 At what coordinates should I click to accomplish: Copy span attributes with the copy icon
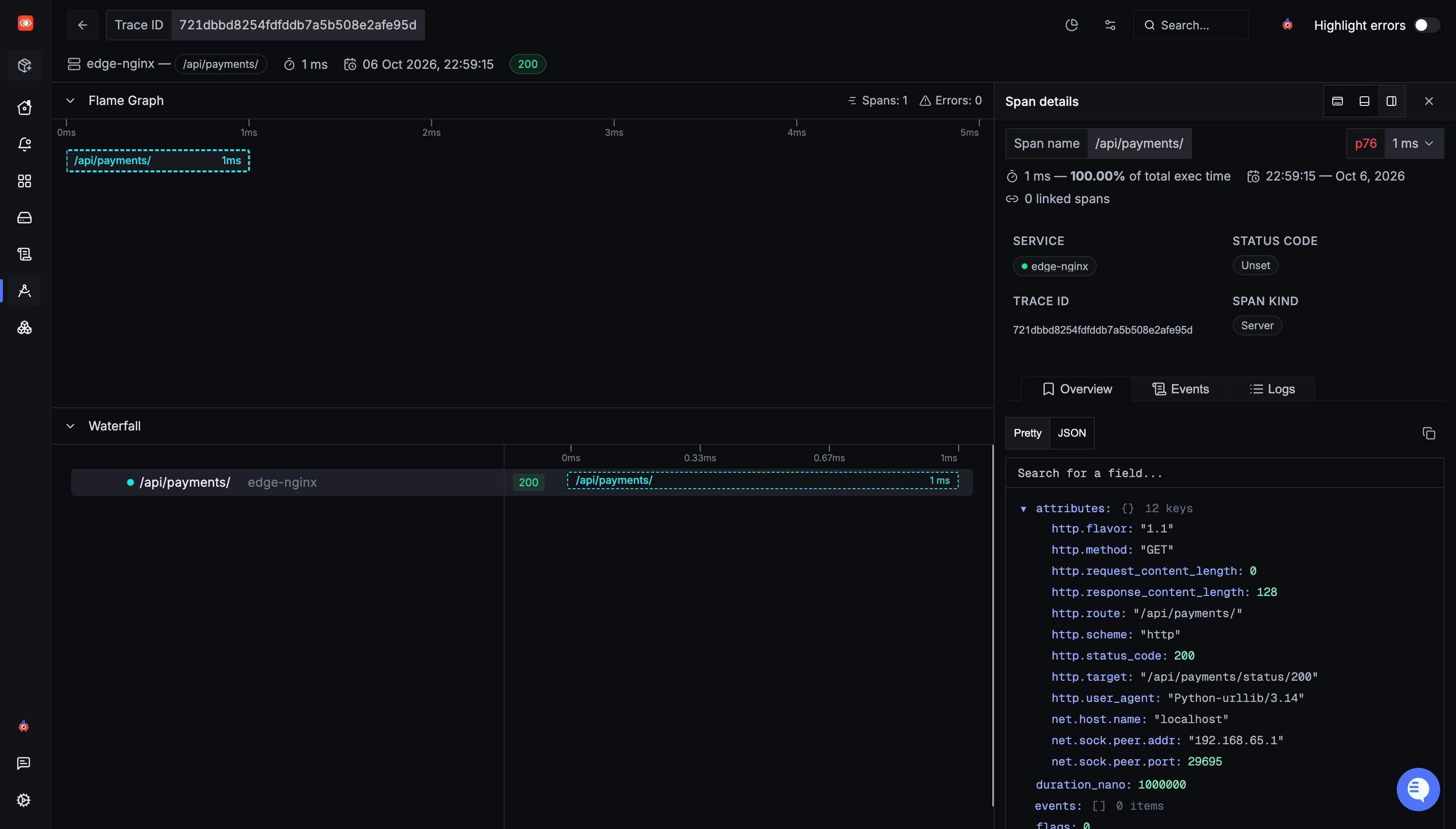point(1429,433)
